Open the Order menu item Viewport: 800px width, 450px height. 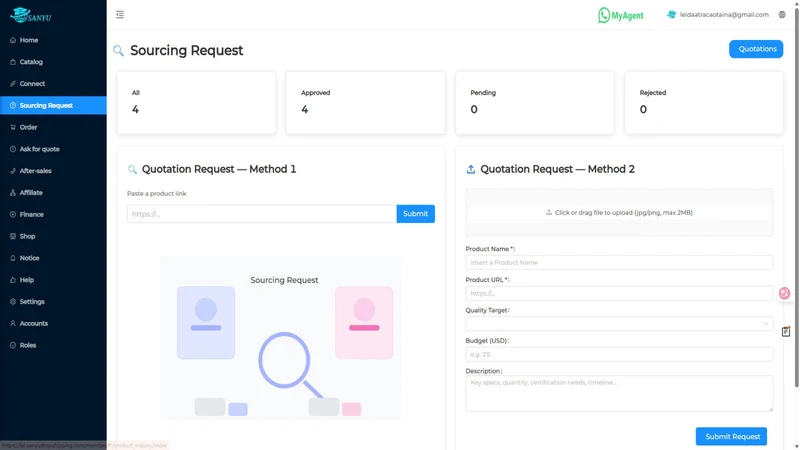click(x=53, y=127)
